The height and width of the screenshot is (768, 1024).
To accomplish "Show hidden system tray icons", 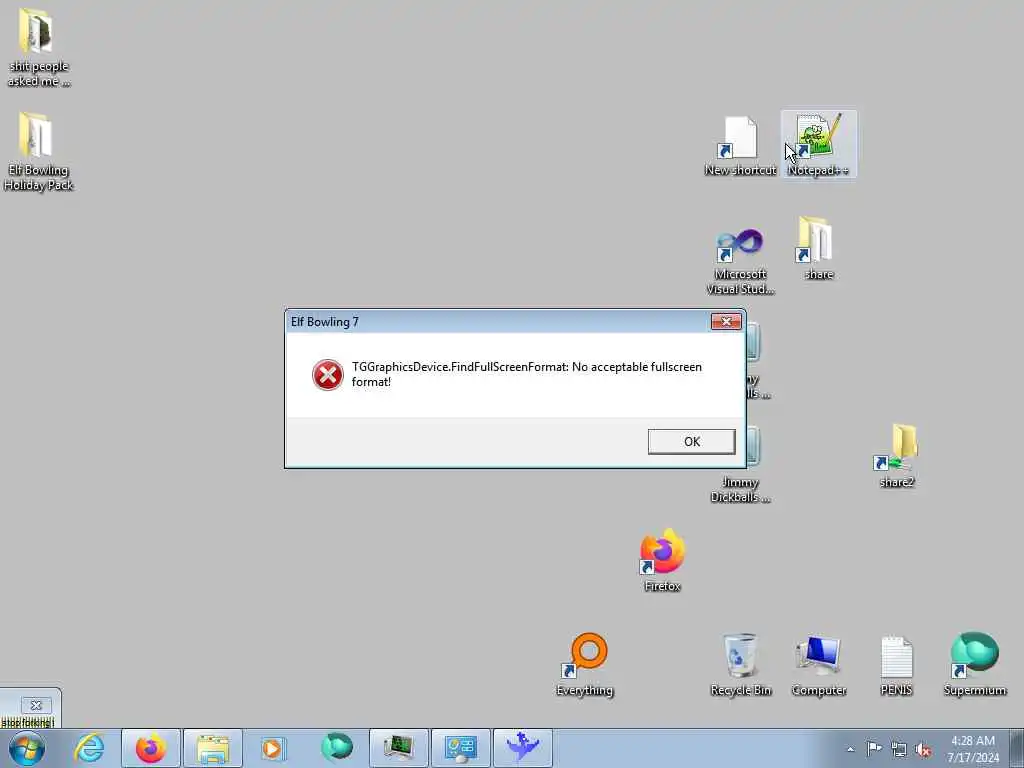I will [x=850, y=749].
